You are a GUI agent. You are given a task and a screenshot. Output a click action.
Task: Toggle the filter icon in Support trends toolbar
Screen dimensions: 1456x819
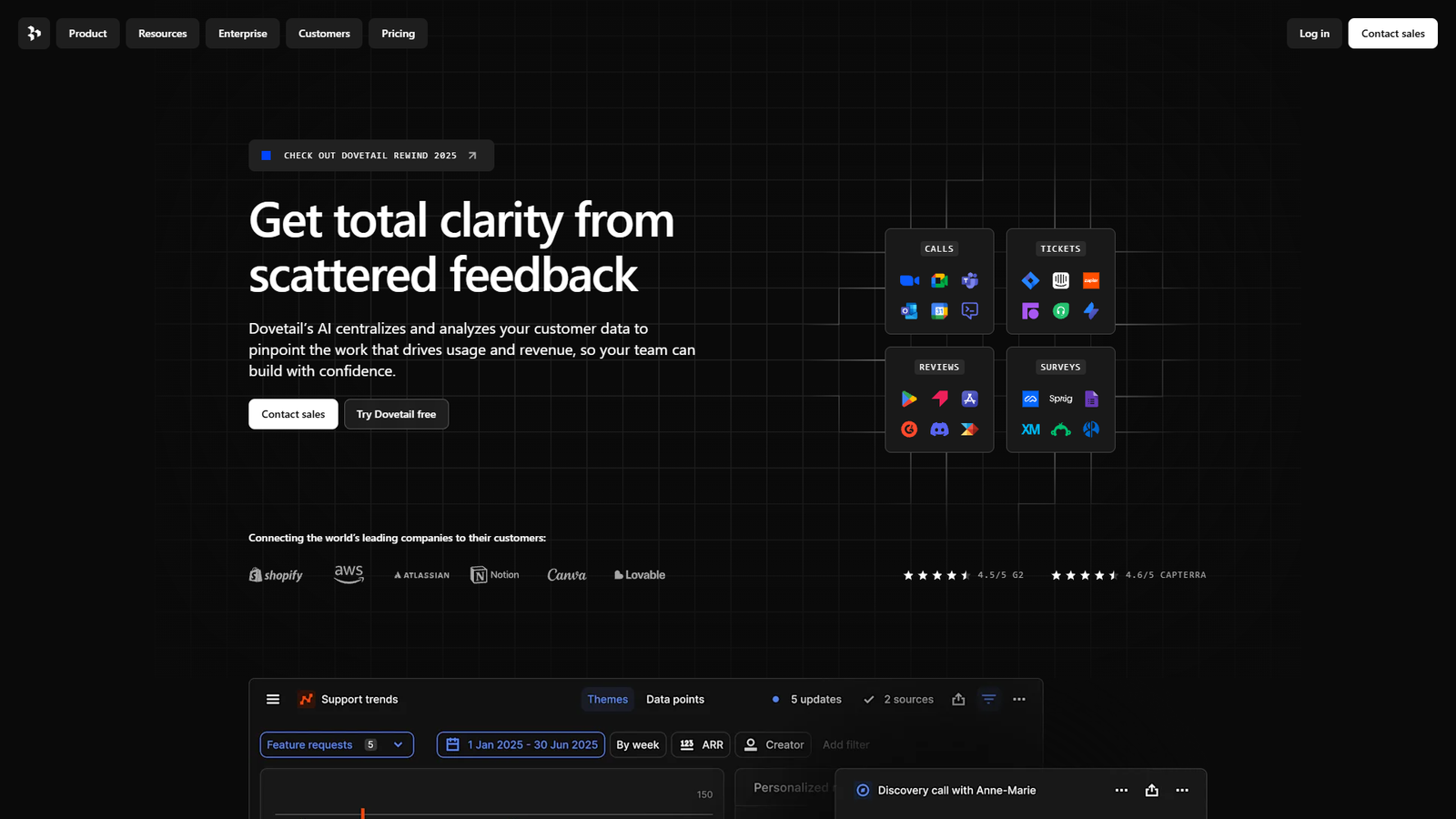(988, 699)
